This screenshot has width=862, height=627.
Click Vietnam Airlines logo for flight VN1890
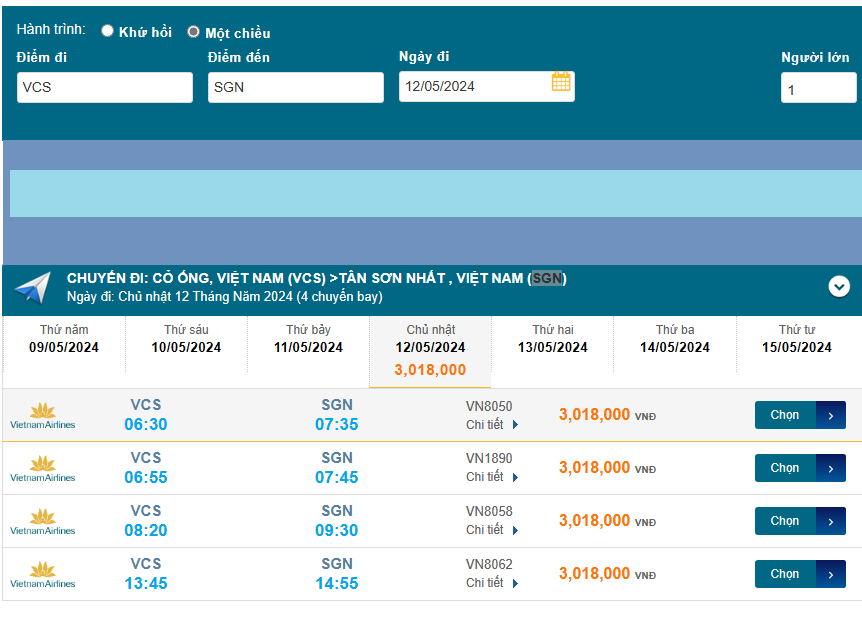(42, 468)
